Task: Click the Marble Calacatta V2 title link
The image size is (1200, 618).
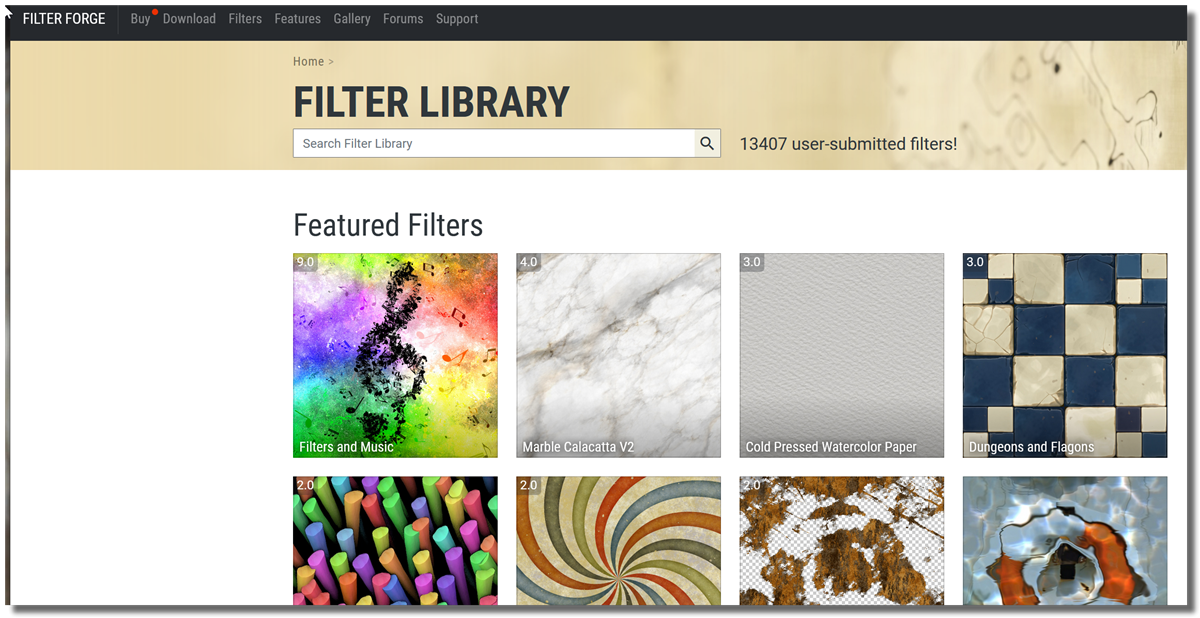Action: coord(578,447)
